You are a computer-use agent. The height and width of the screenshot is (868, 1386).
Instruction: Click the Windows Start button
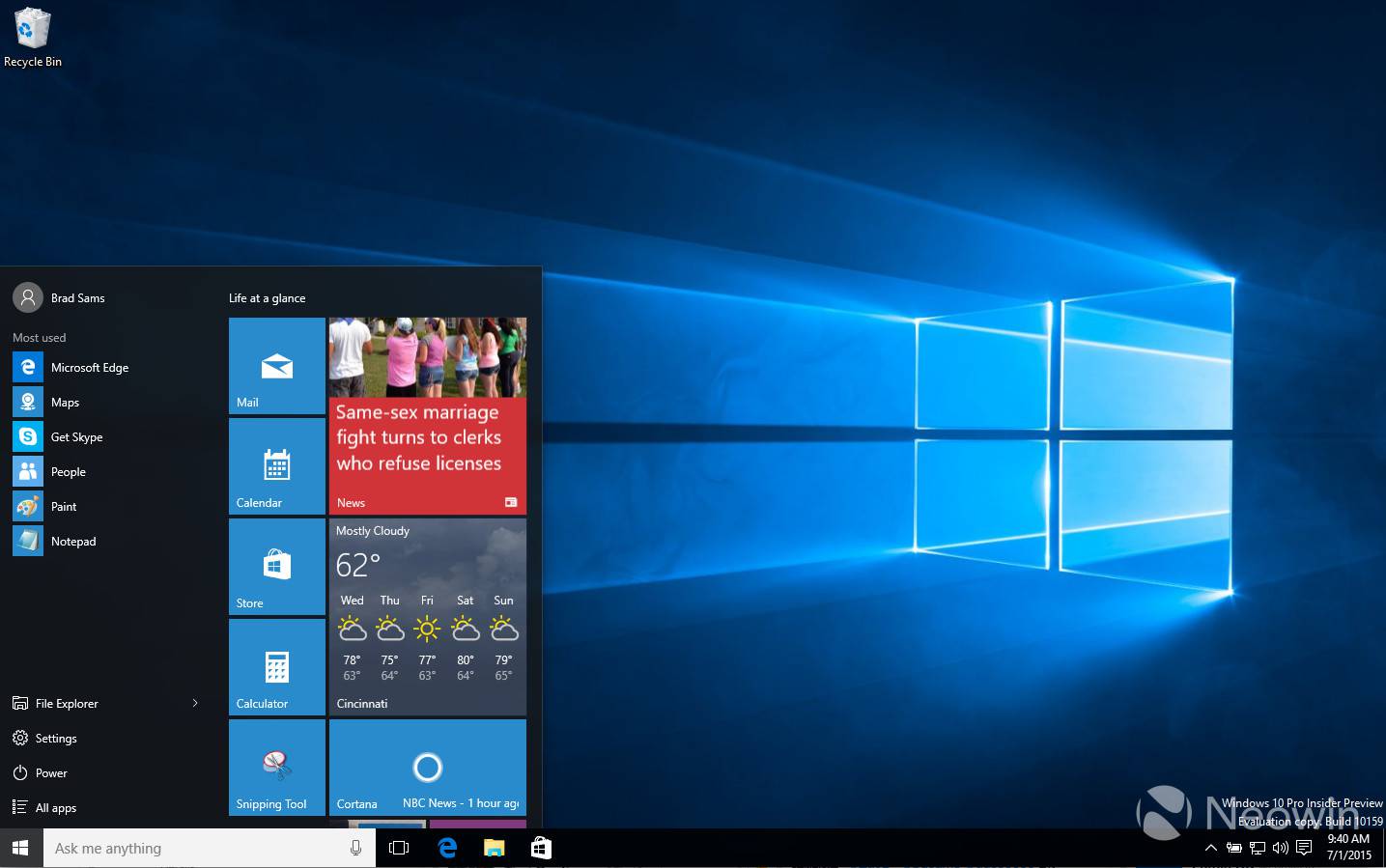(21, 848)
